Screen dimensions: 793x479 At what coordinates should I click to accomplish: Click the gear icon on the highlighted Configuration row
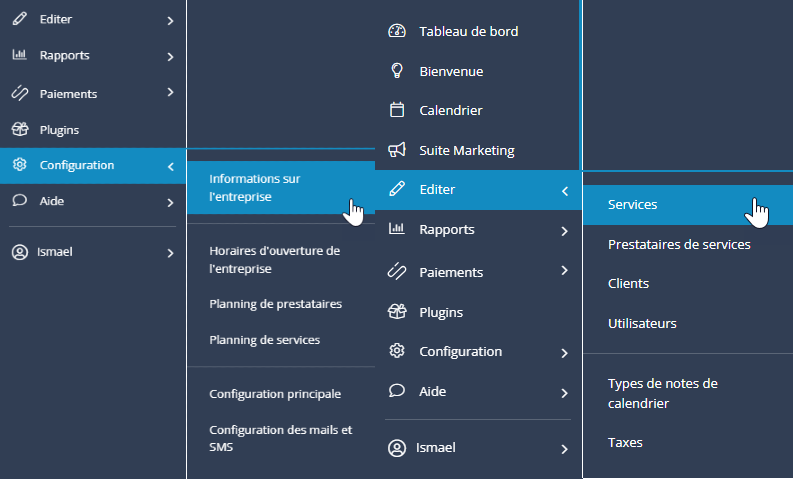(x=20, y=164)
